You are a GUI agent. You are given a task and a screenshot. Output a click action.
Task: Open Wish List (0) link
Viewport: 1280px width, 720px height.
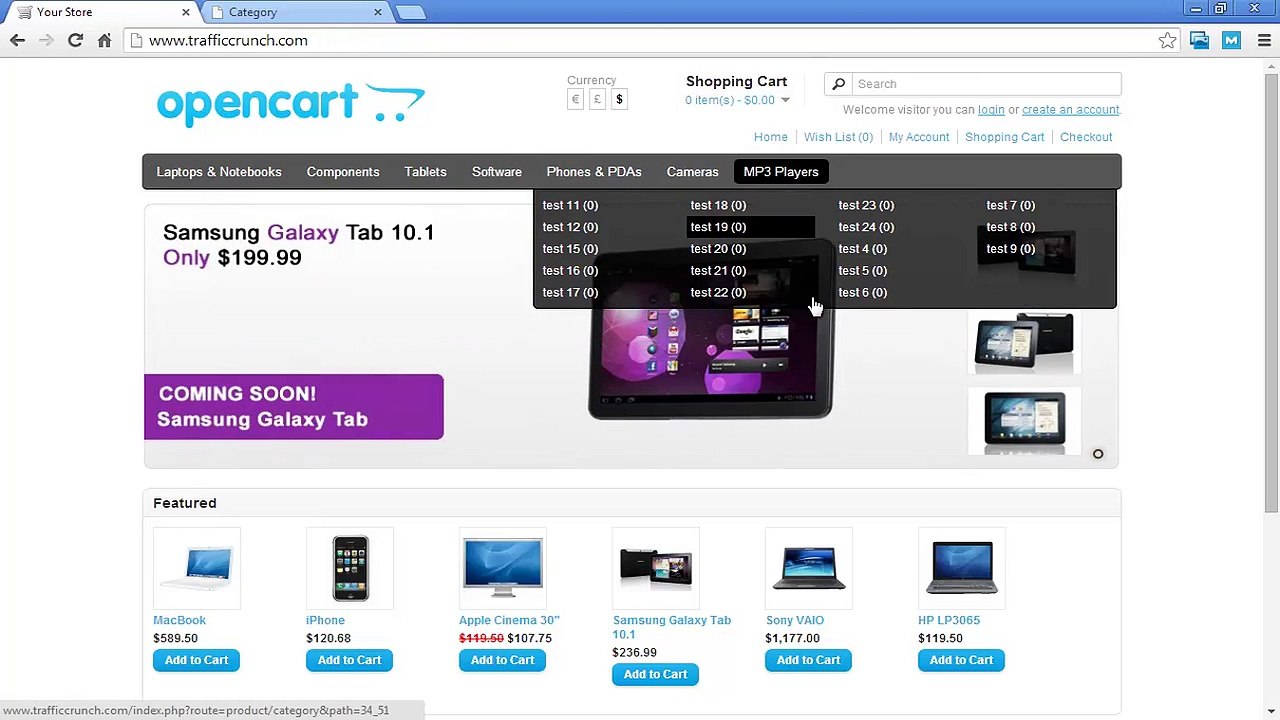(x=838, y=137)
